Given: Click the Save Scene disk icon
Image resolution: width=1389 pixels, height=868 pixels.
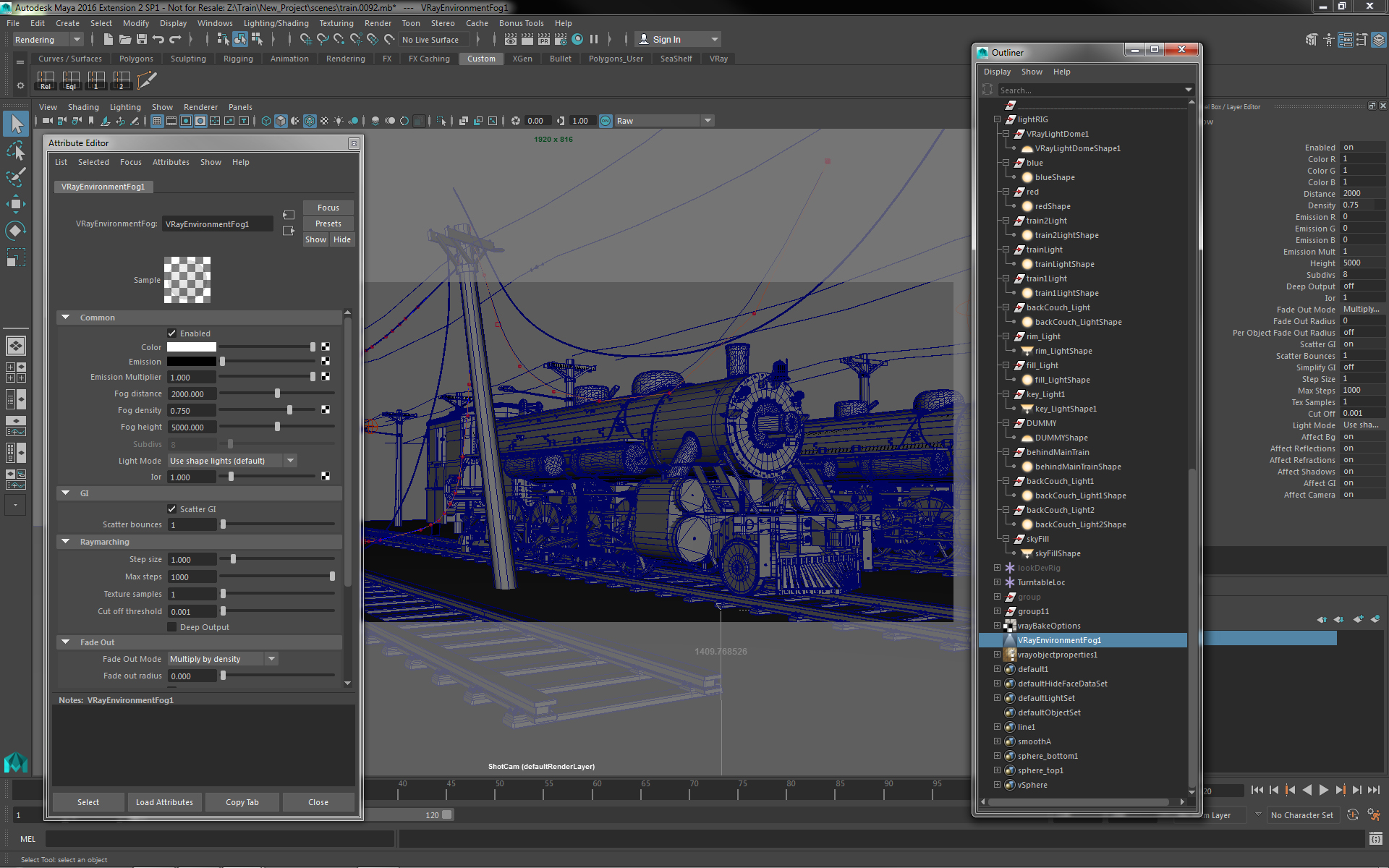Looking at the screenshot, I should pyautogui.click(x=142, y=40).
